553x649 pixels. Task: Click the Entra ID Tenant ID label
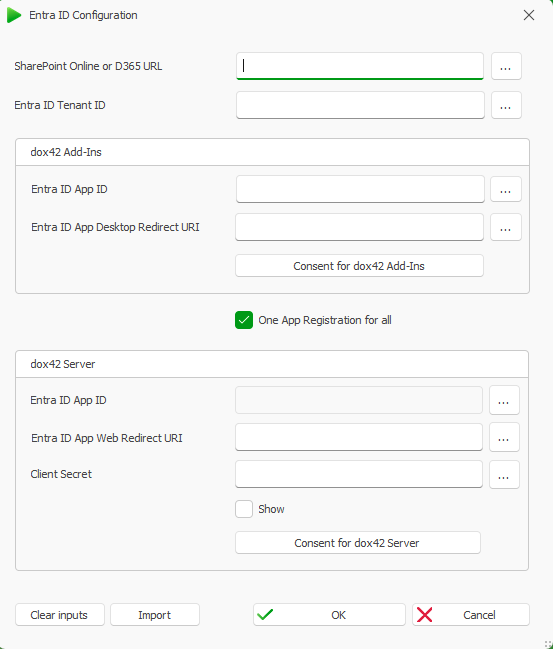tap(60, 105)
